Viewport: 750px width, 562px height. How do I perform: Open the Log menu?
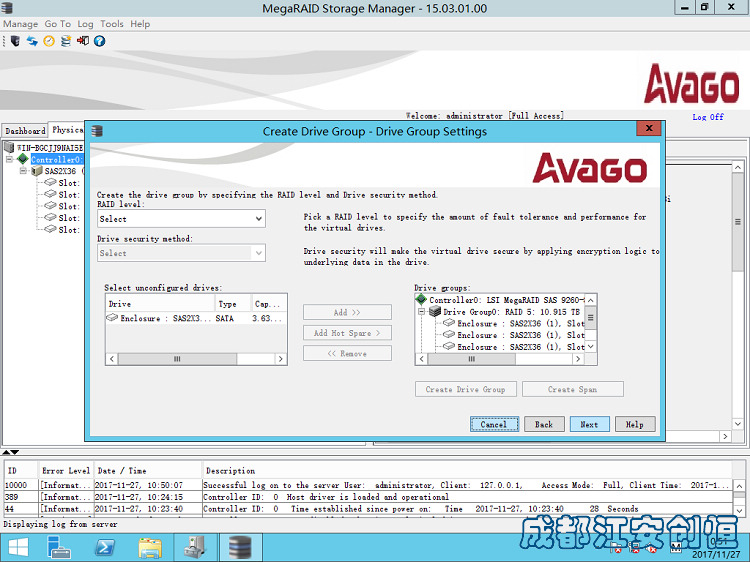(x=85, y=24)
